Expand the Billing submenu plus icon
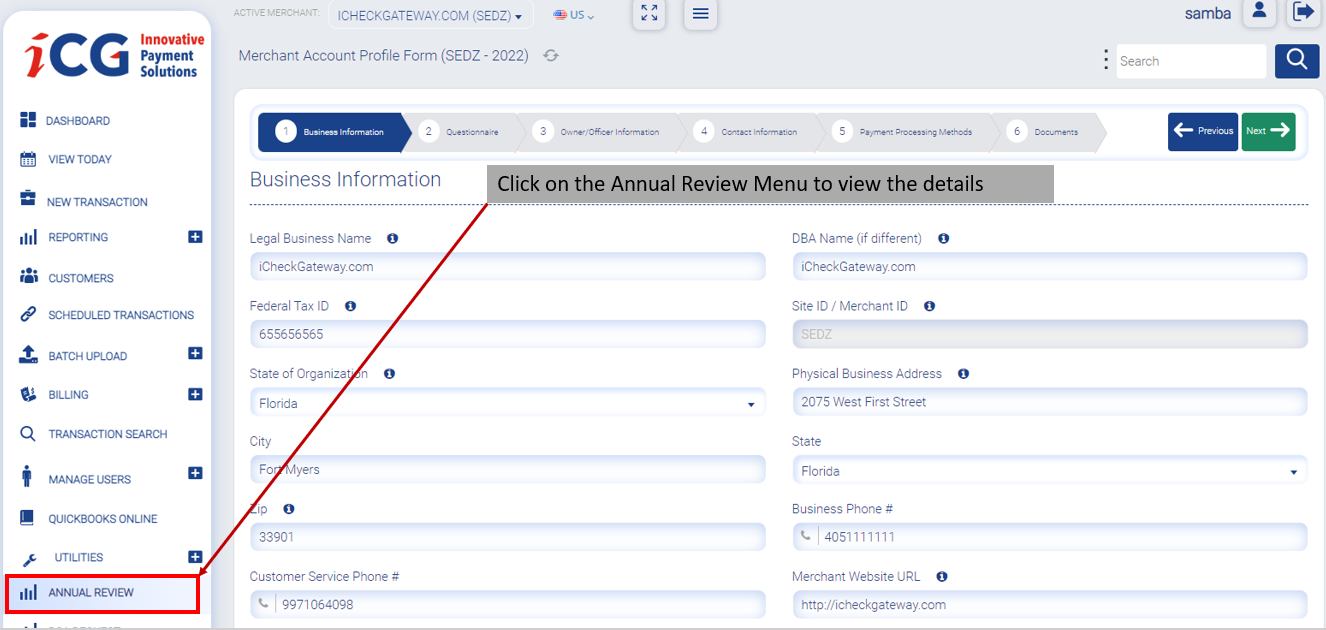The width and height of the screenshot is (1326, 630). pyautogui.click(x=195, y=394)
